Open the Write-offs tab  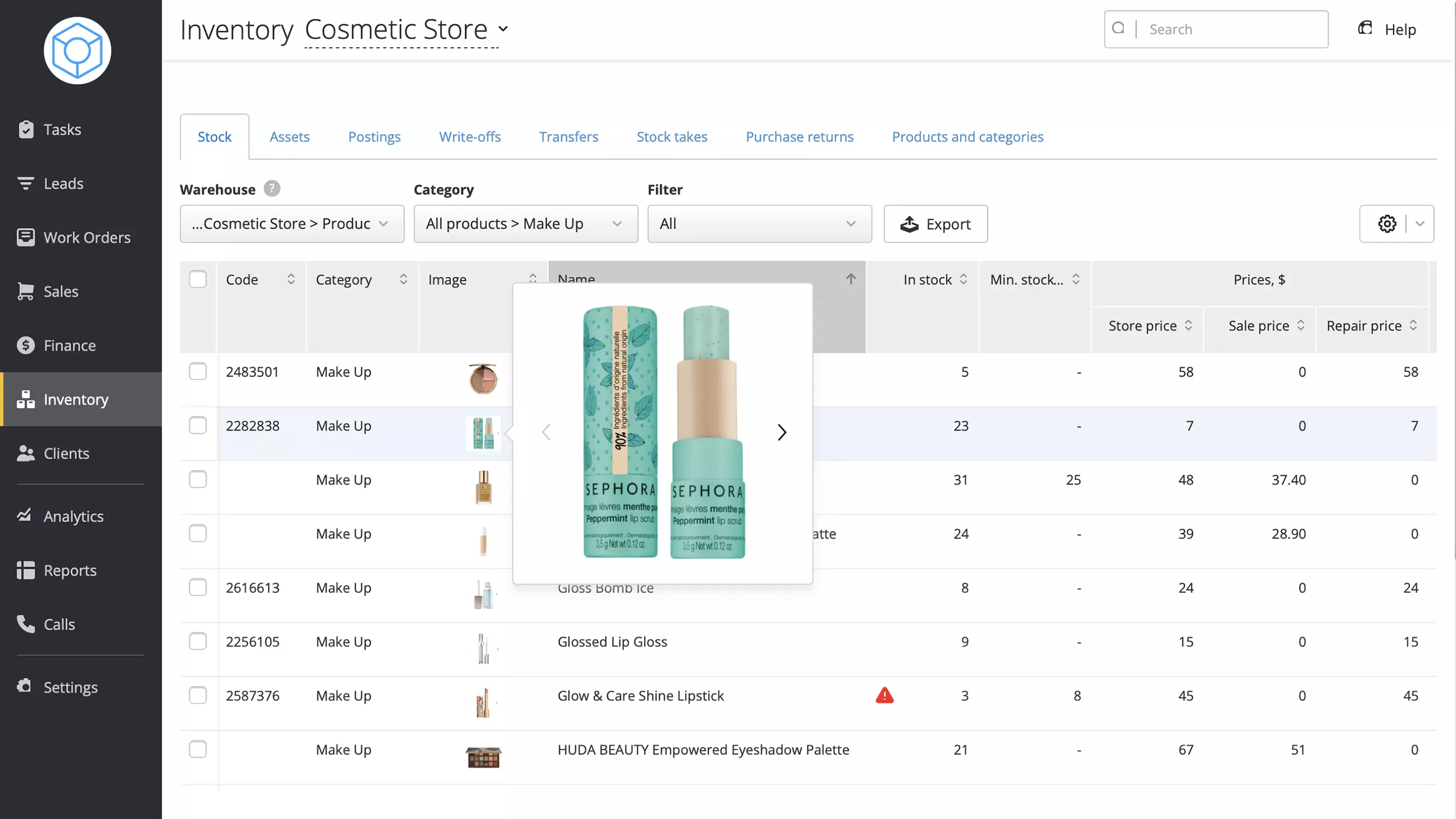click(470, 136)
